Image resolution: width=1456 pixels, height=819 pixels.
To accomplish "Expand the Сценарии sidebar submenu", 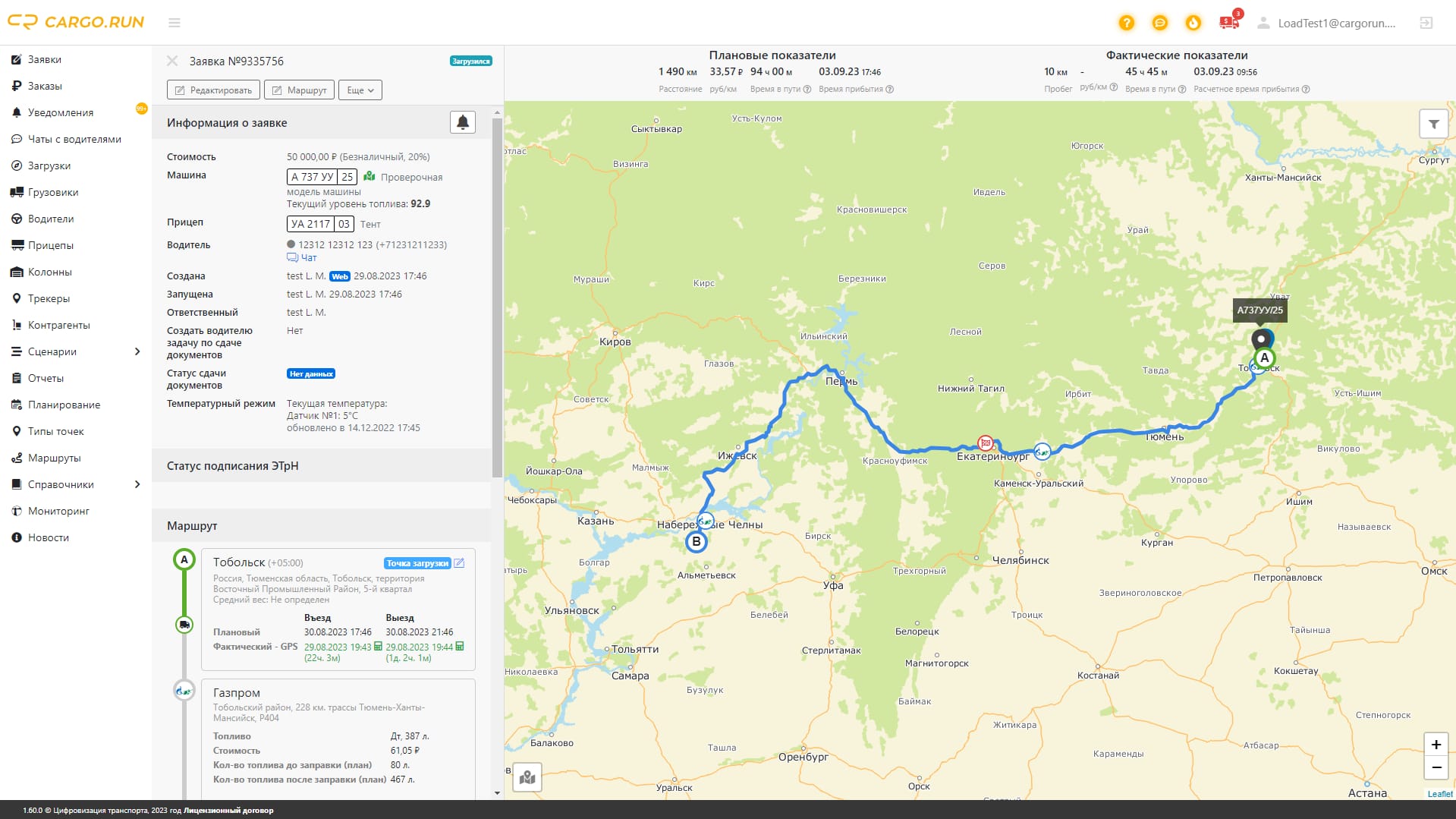I will click(137, 351).
